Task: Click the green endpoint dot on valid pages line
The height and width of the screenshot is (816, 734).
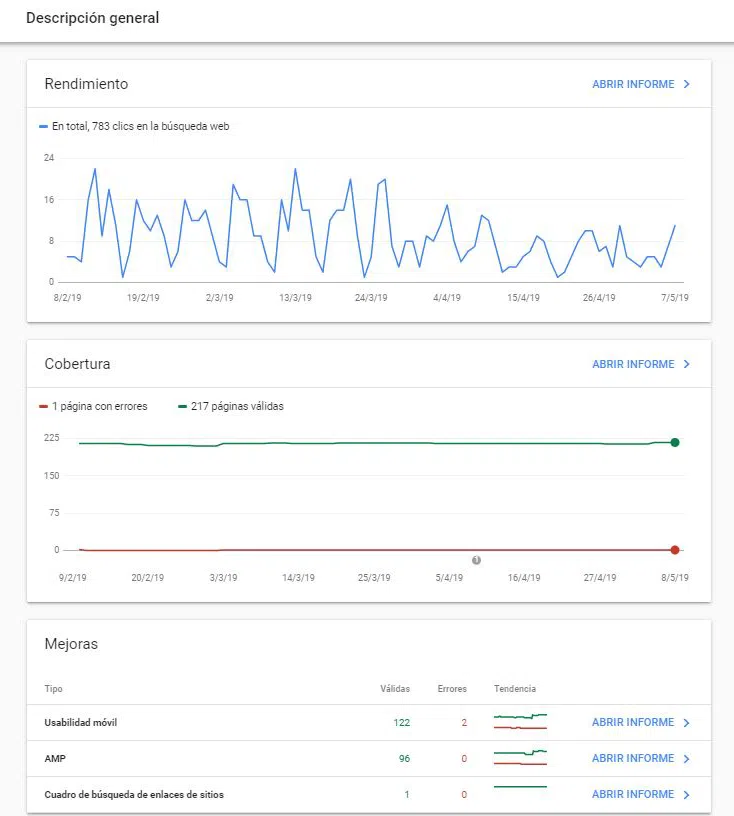Action: pos(675,442)
